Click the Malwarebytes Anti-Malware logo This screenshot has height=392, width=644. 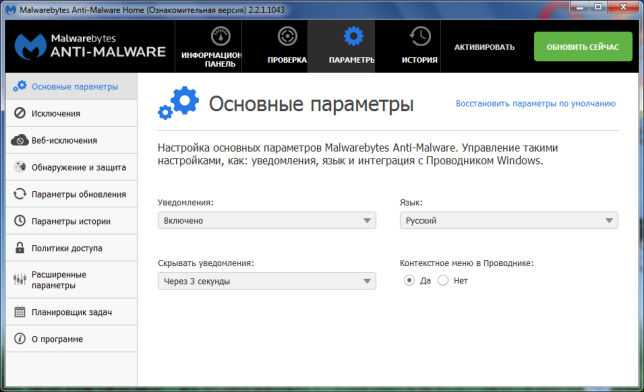(90, 46)
